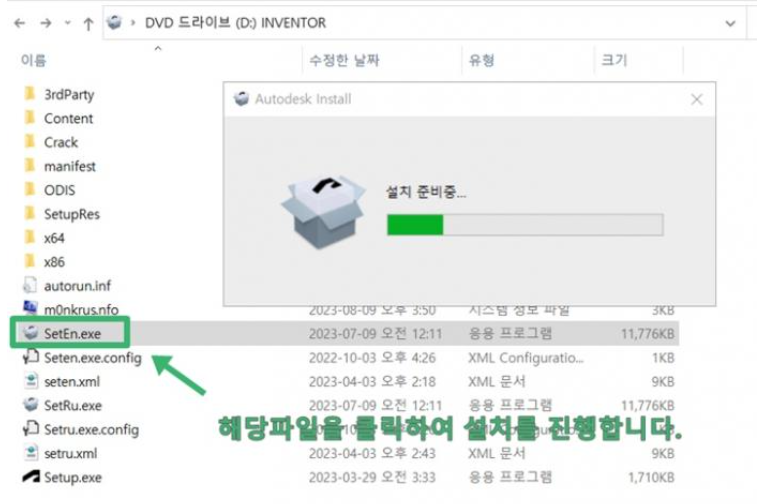Sort by 수정한 날짜 column header
Image resolution: width=758 pixels, height=504 pixels.
(x=344, y=60)
